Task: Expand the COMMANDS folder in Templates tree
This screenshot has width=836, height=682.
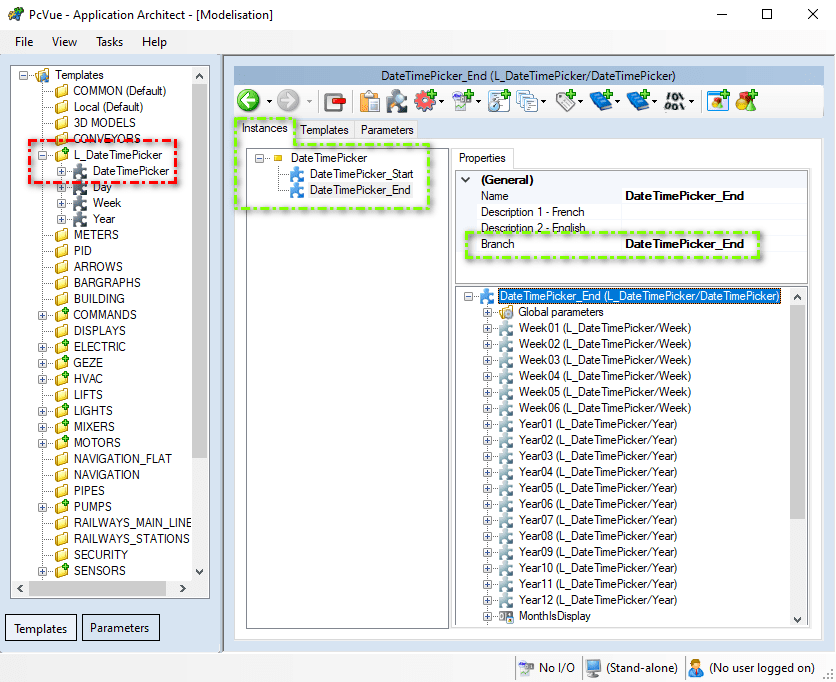Action: click(x=43, y=315)
